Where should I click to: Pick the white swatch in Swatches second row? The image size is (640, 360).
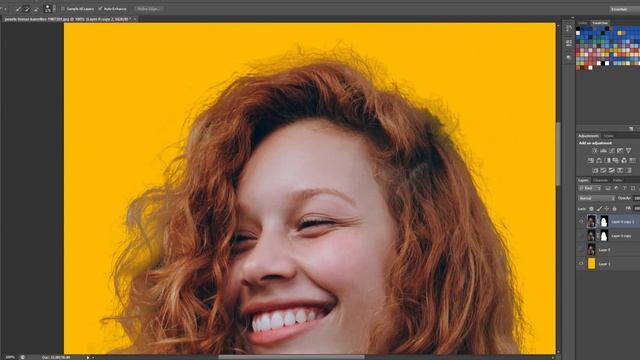point(578,33)
